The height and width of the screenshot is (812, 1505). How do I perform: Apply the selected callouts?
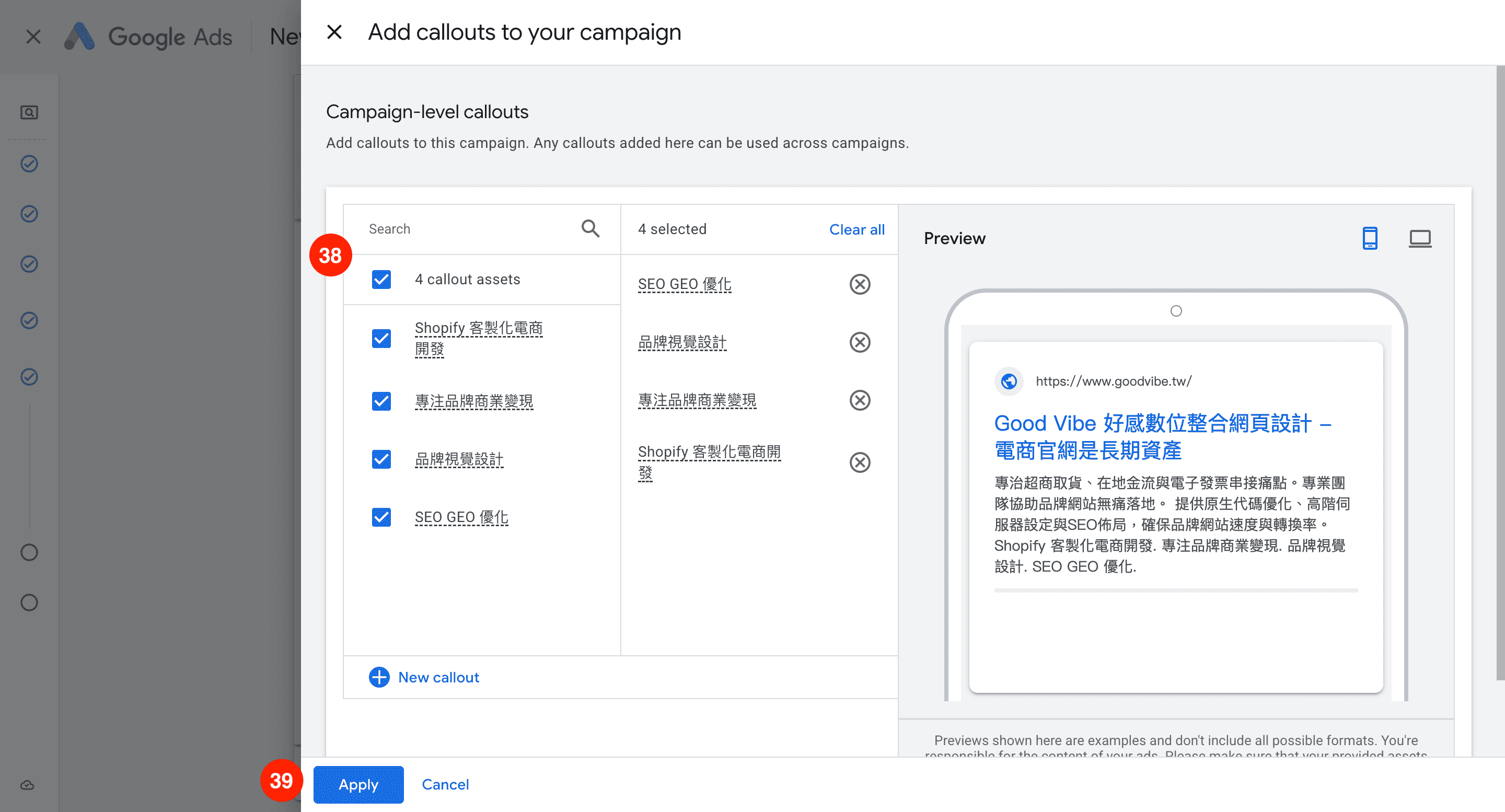(358, 784)
